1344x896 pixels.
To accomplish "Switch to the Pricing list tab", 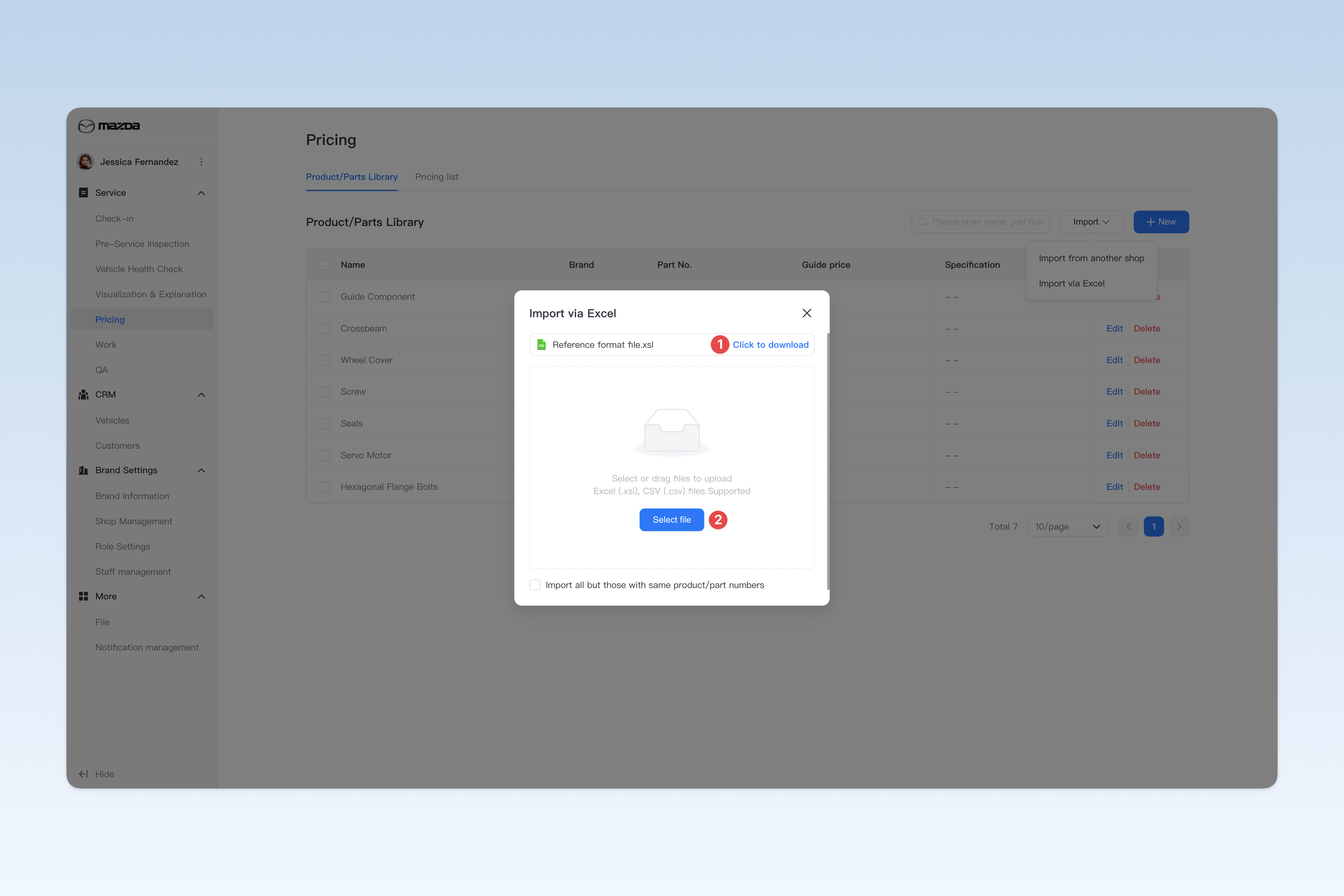I will pos(437,177).
